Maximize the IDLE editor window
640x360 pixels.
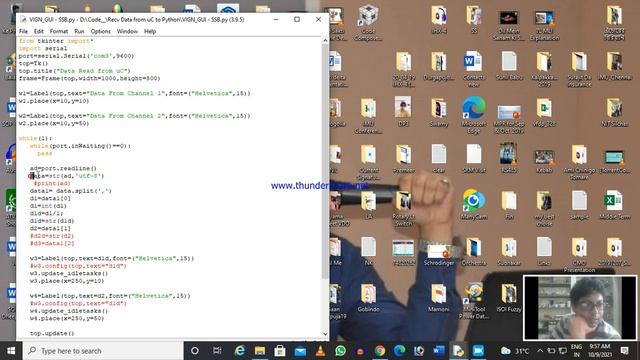pos(297,19)
